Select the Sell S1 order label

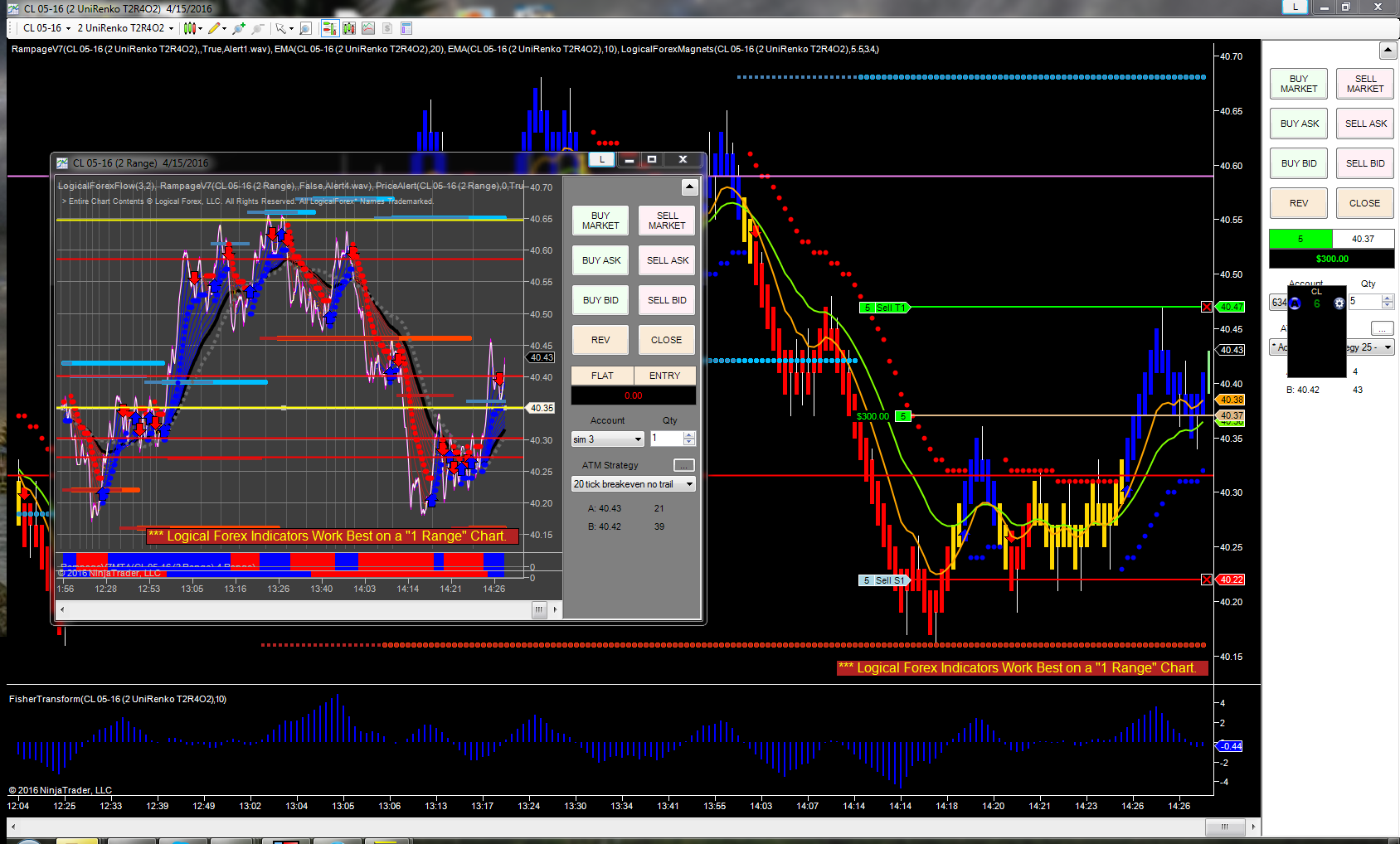884,580
